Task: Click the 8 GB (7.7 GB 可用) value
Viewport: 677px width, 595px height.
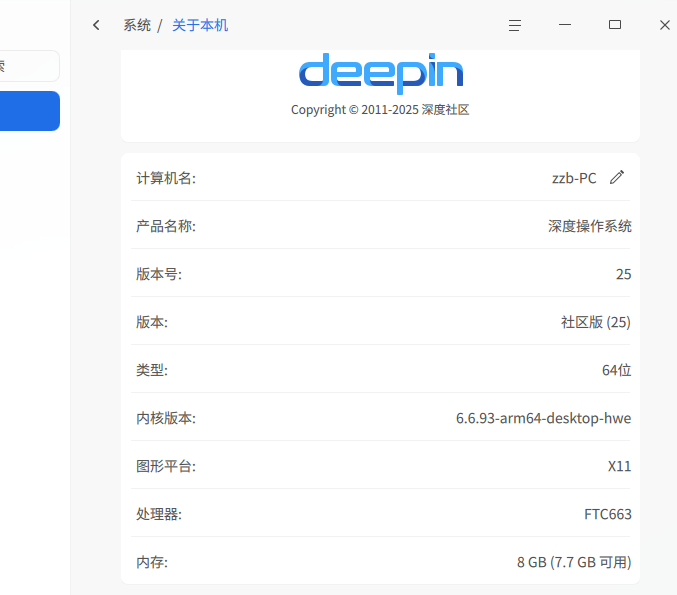Action: click(x=574, y=562)
